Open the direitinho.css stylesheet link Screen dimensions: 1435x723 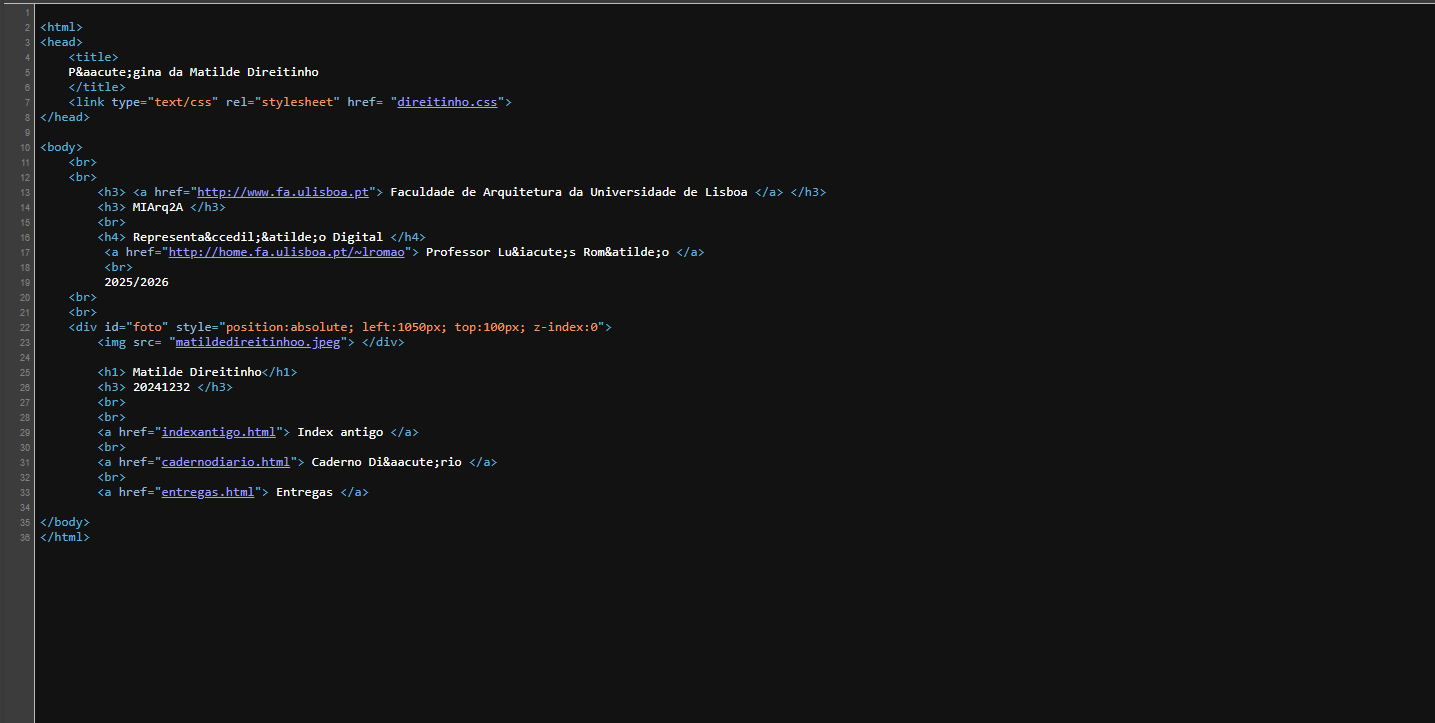[447, 102]
